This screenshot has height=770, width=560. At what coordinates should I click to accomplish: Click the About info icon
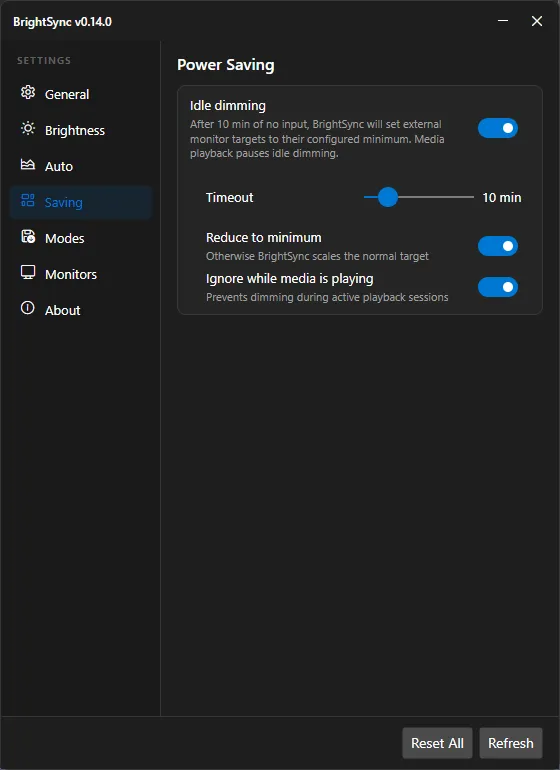pos(28,308)
